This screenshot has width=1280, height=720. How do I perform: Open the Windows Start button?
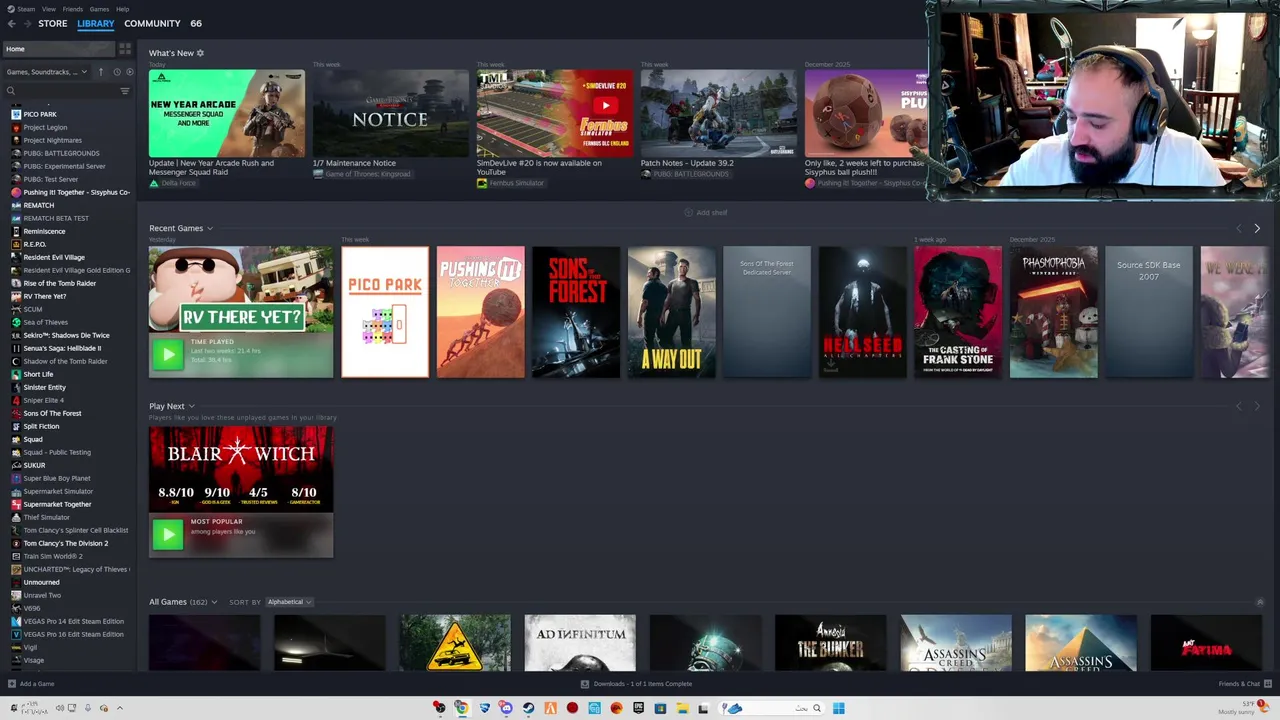pyautogui.click(x=838, y=708)
